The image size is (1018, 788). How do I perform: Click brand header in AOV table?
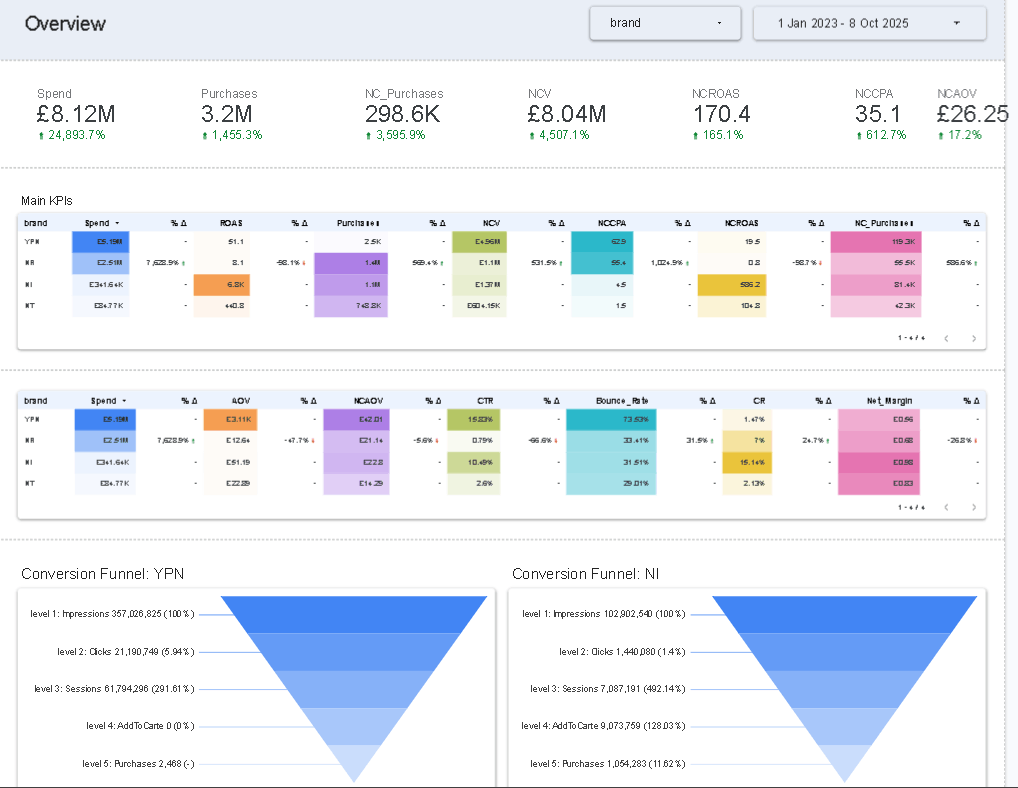[36, 401]
